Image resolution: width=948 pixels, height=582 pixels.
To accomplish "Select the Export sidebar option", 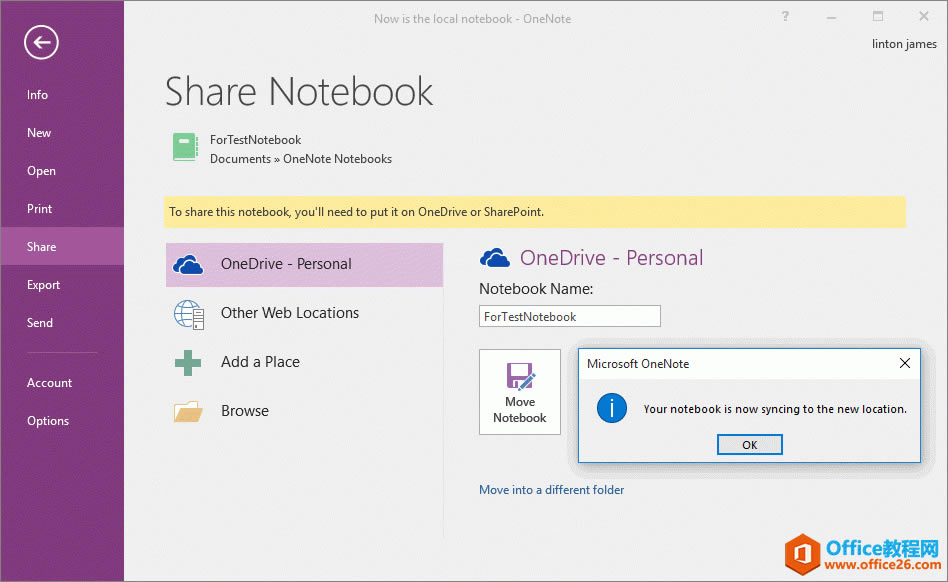I will point(44,285).
